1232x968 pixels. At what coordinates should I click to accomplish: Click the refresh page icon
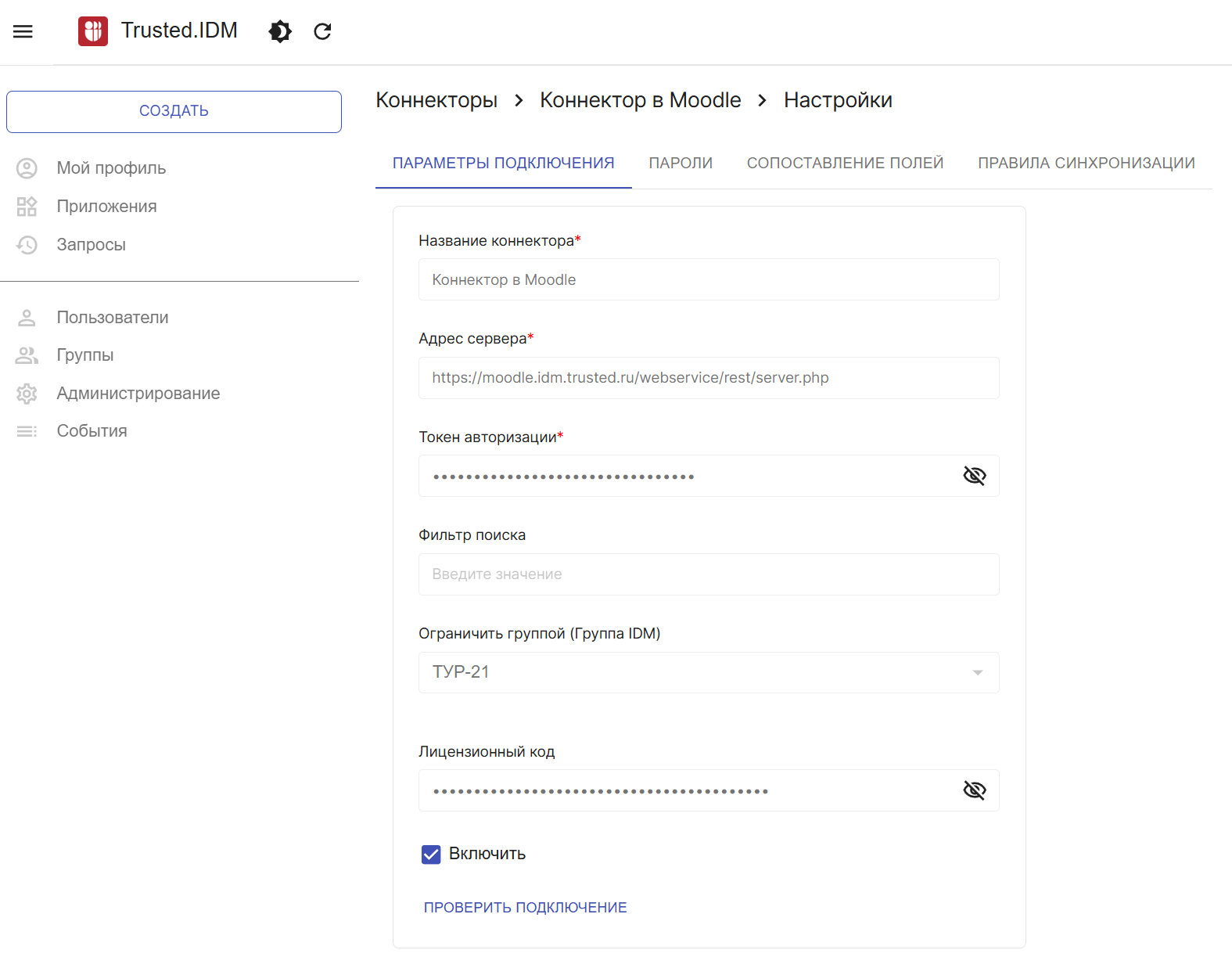(x=322, y=31)
